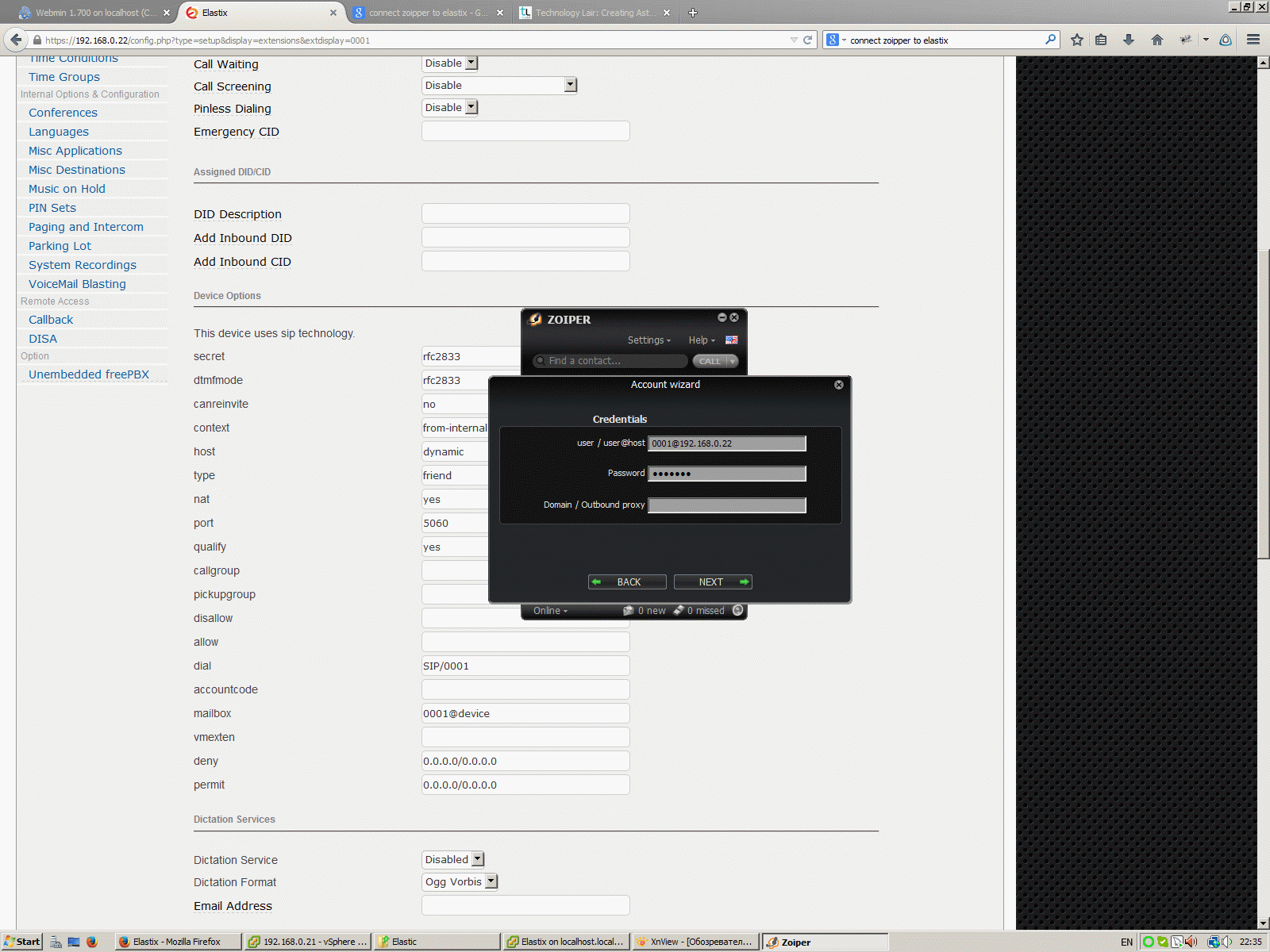Open the Pinless Dialing dropdown
1270x952 pixels.
[450, 107]
